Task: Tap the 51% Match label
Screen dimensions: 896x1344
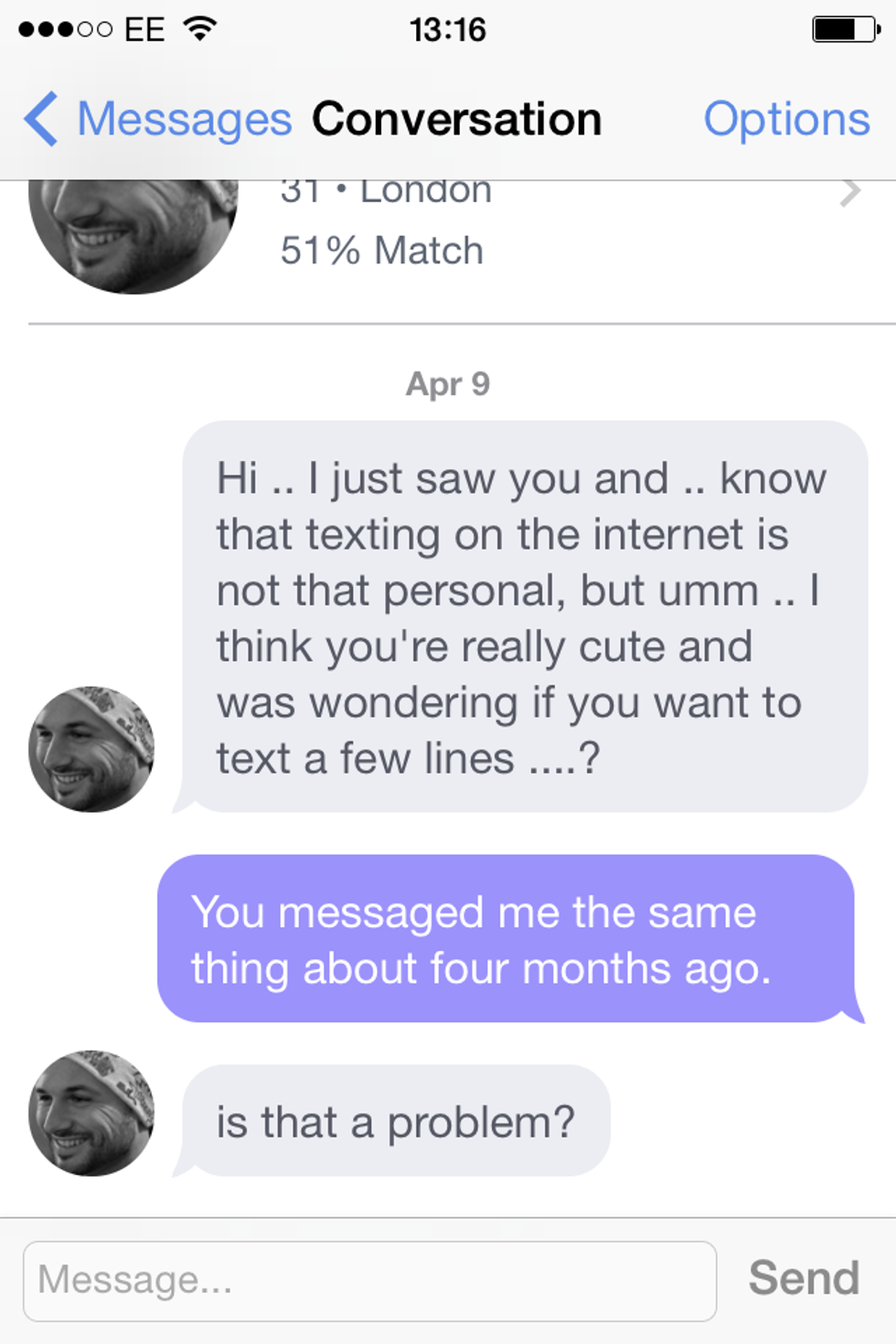Action: click(x=381, y=251)
